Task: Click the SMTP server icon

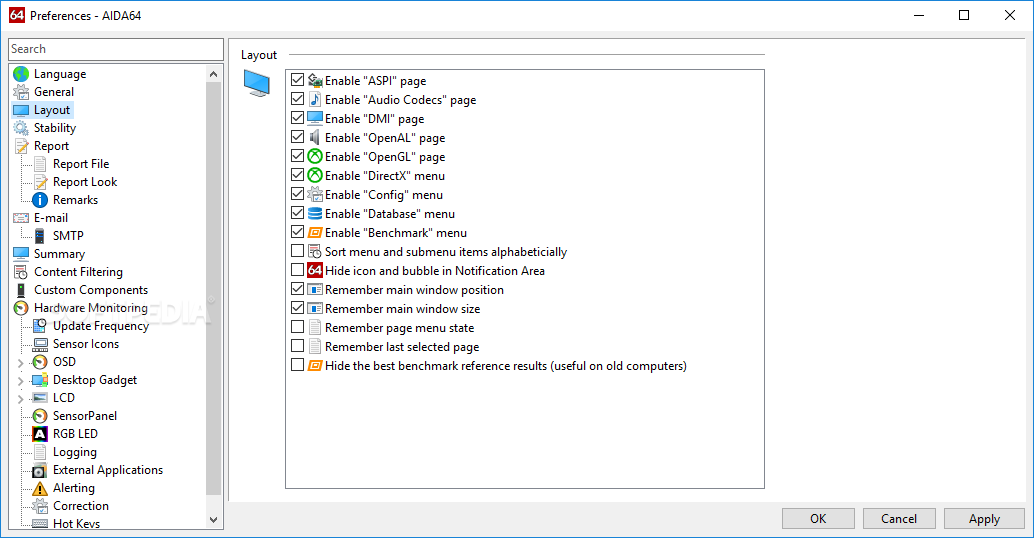Action: click(40, 235)
